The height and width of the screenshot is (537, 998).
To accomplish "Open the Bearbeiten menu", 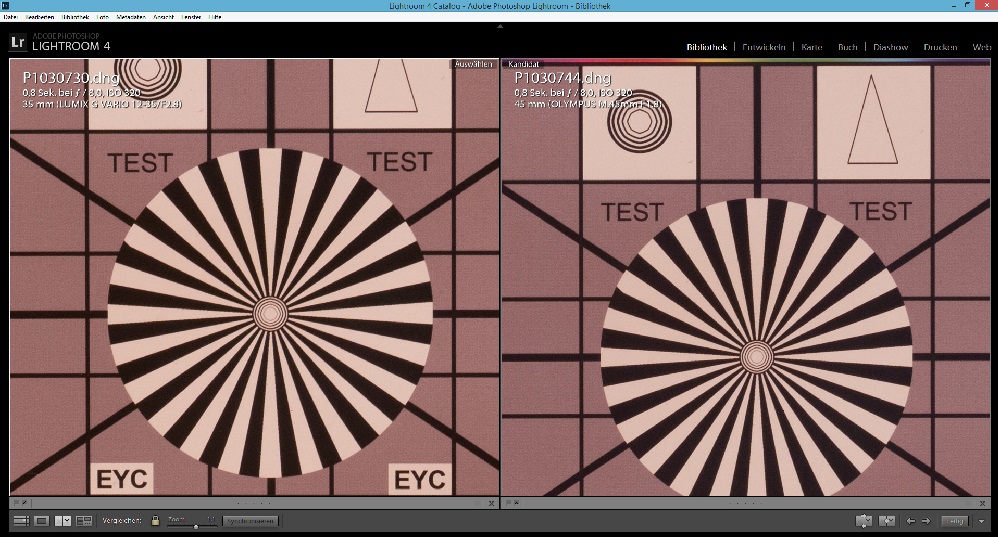I will 40,17.
